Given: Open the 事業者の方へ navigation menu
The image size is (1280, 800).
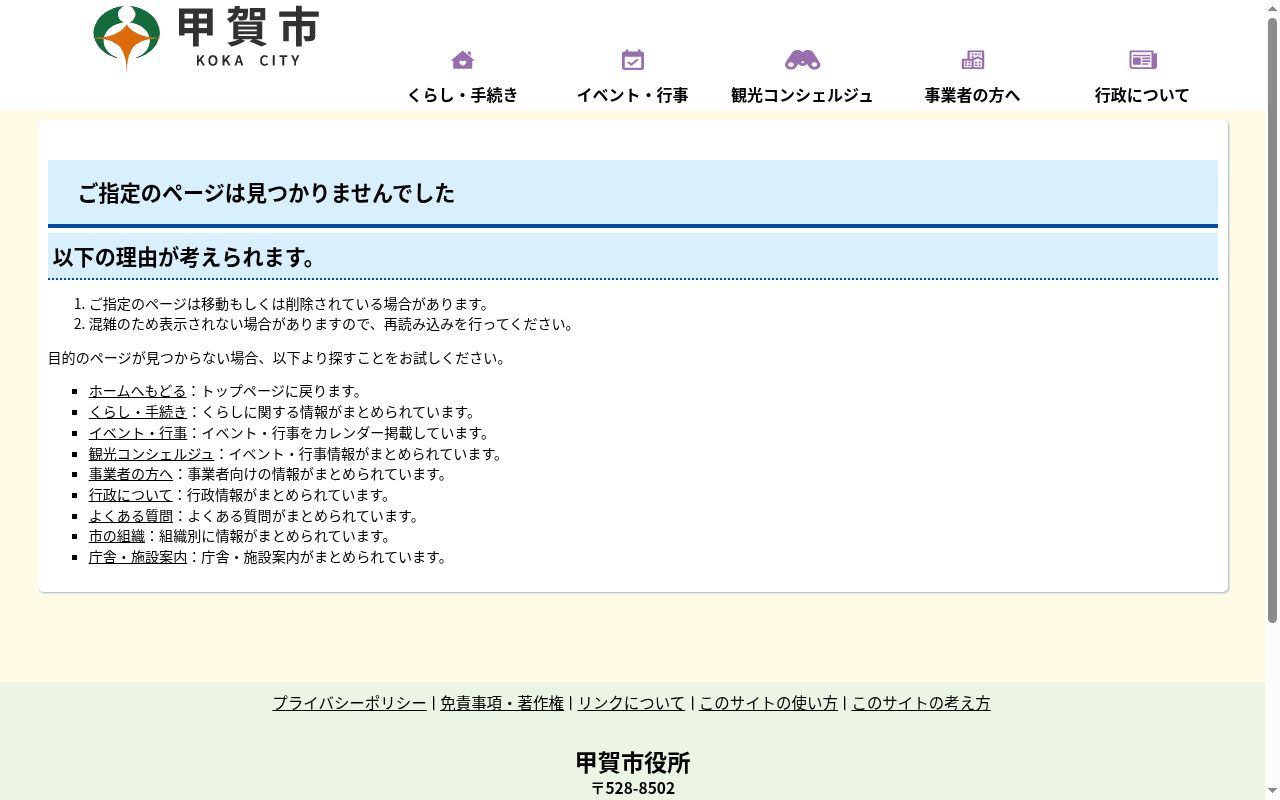Looking at the screenshot, I should click(973, 95).
